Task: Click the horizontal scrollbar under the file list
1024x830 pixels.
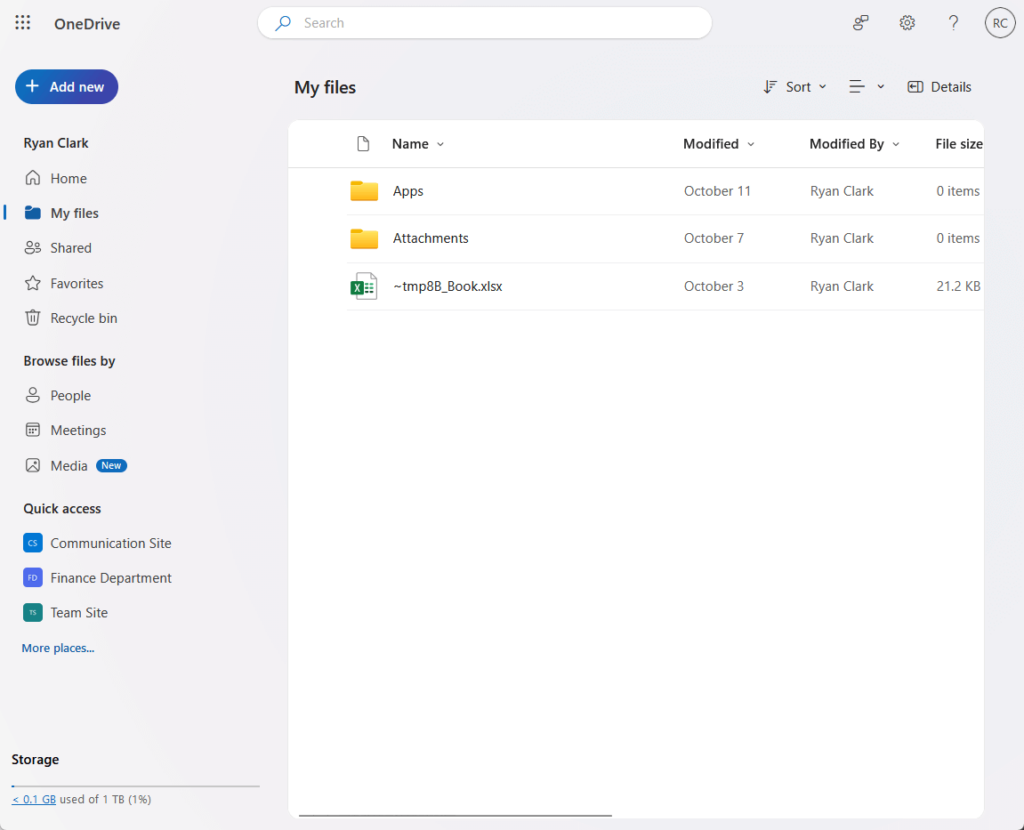Action: pyautogui.click(x=455, y=815)
